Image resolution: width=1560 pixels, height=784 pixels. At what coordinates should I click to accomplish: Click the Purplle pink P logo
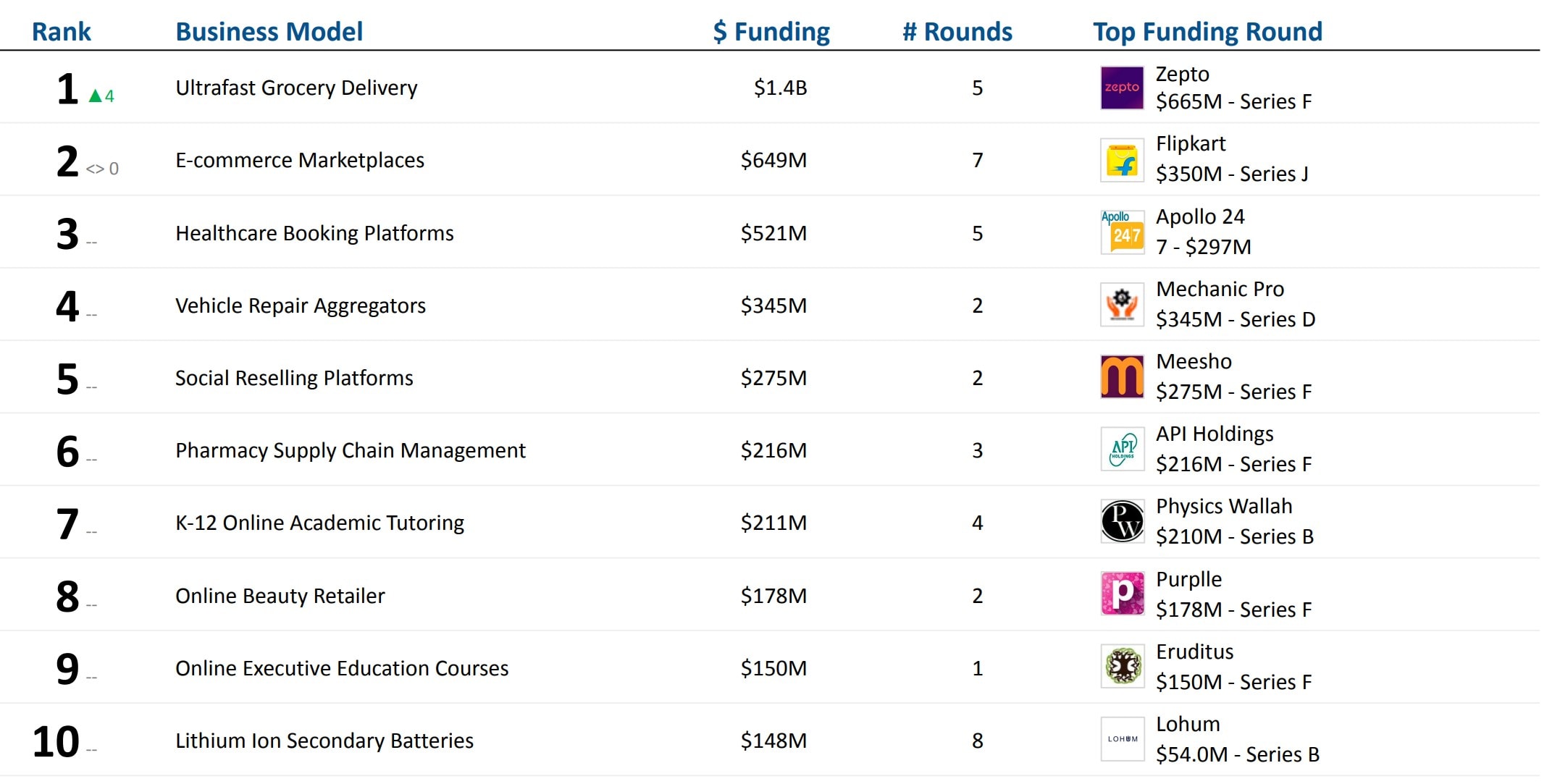tap(1122, 594)
